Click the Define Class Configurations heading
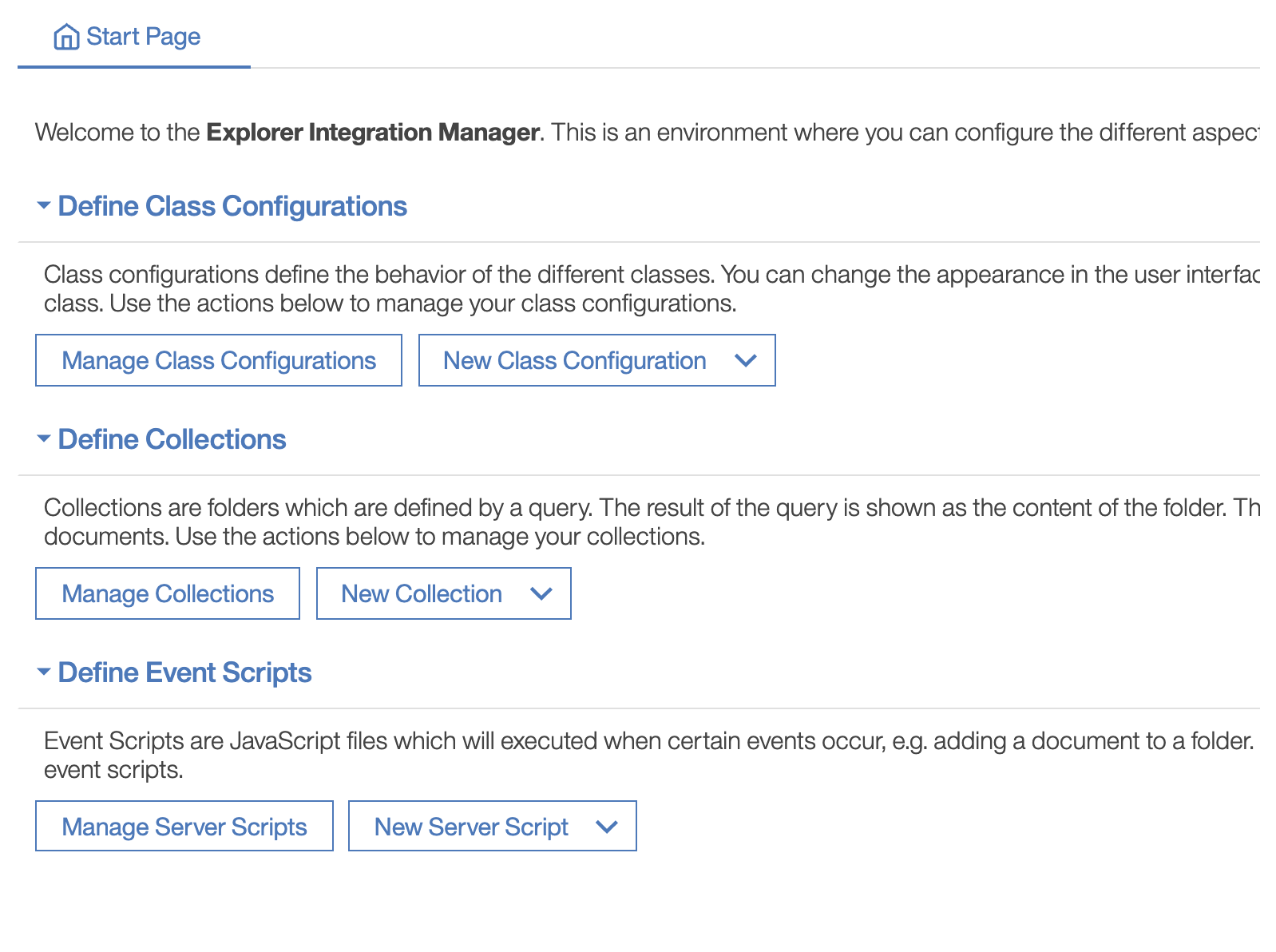 pyautogui.click(x=232, y=206)
